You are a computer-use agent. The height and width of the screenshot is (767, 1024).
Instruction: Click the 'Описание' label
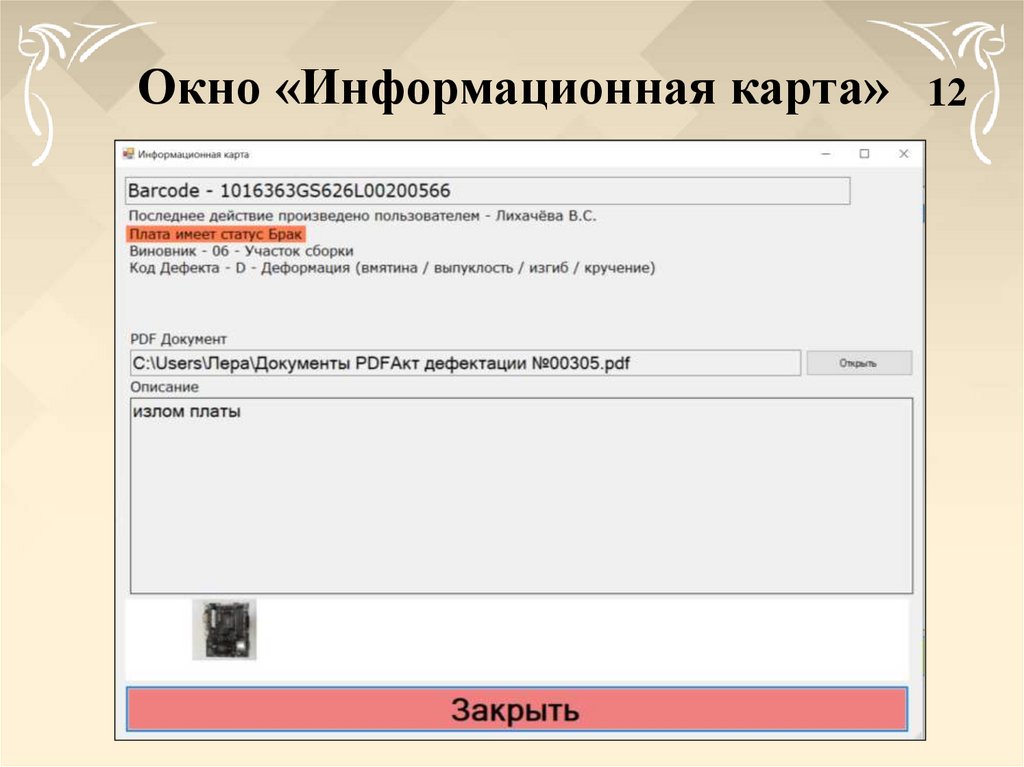(164, 387)
